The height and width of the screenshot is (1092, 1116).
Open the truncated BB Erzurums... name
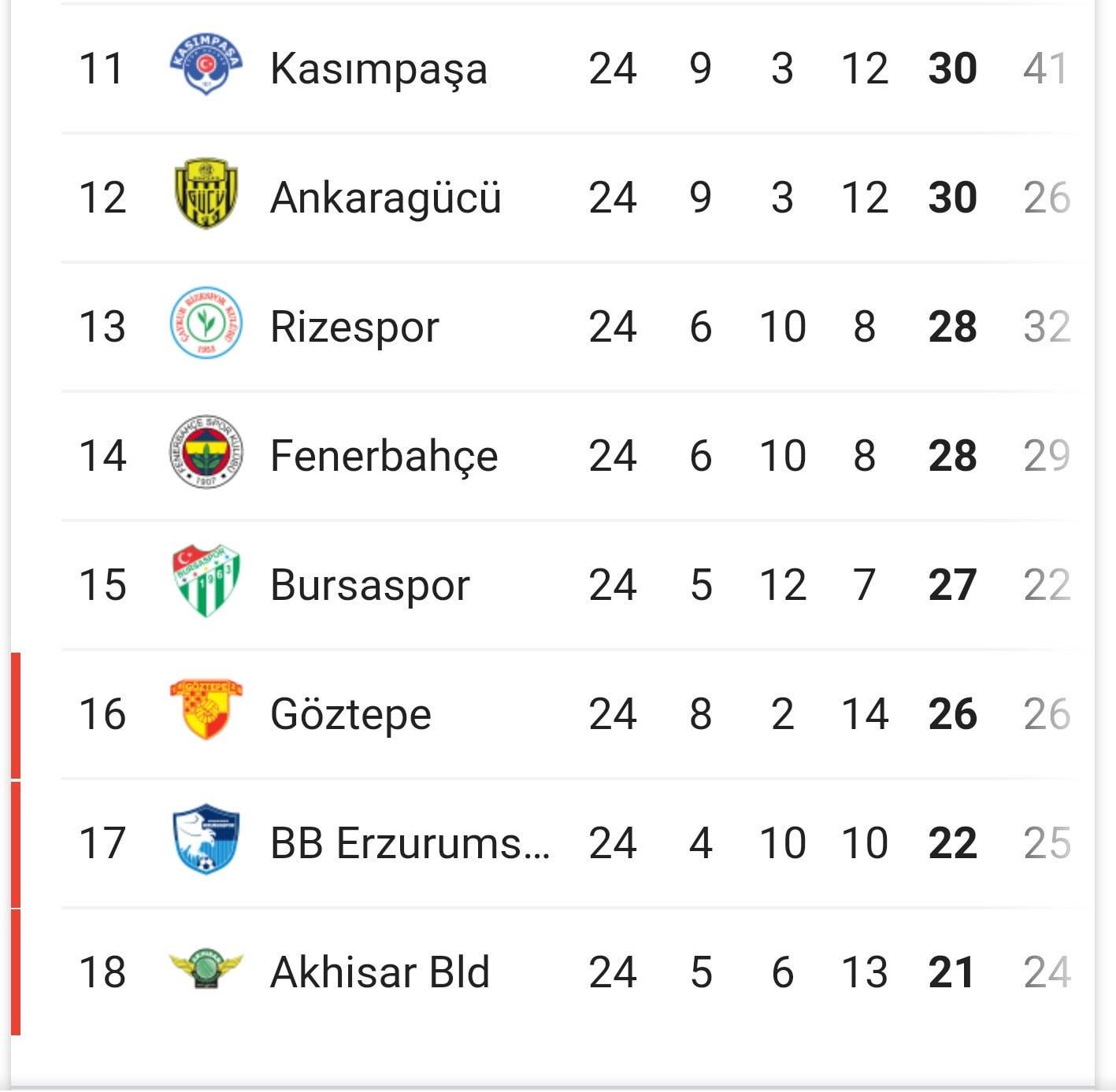click(x=410, y=843)
